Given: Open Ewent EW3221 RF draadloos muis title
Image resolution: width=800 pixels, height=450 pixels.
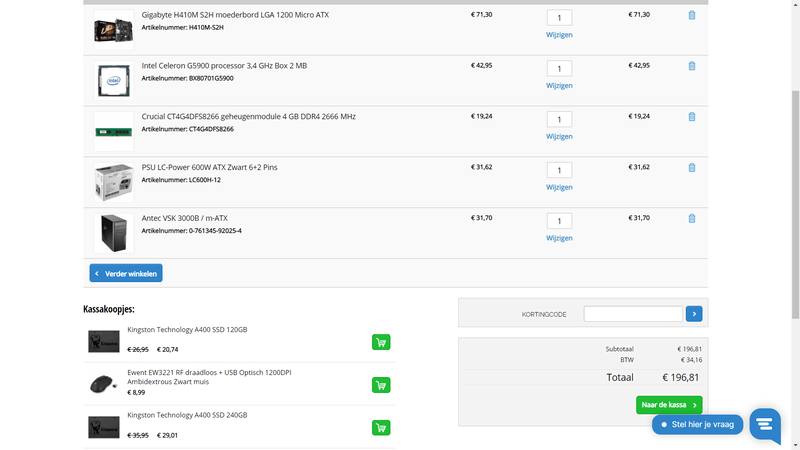Looking at the screenshot, I should pos(209,377).
